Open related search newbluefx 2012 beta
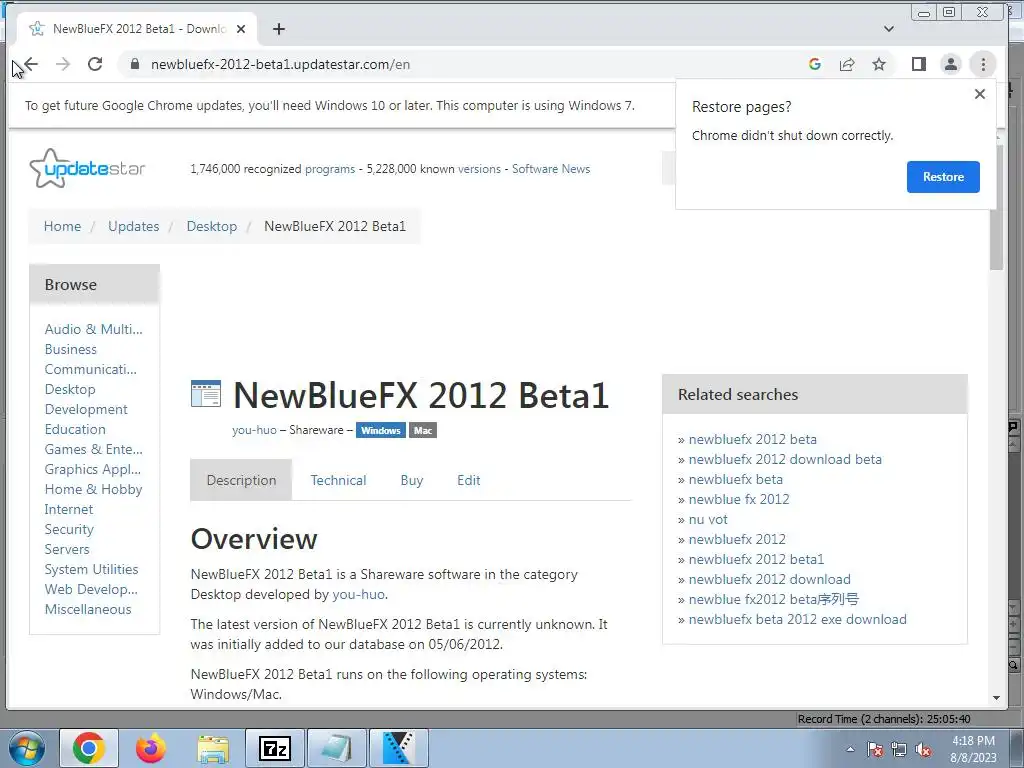The image size is (1024, 768). coord(752,440)
